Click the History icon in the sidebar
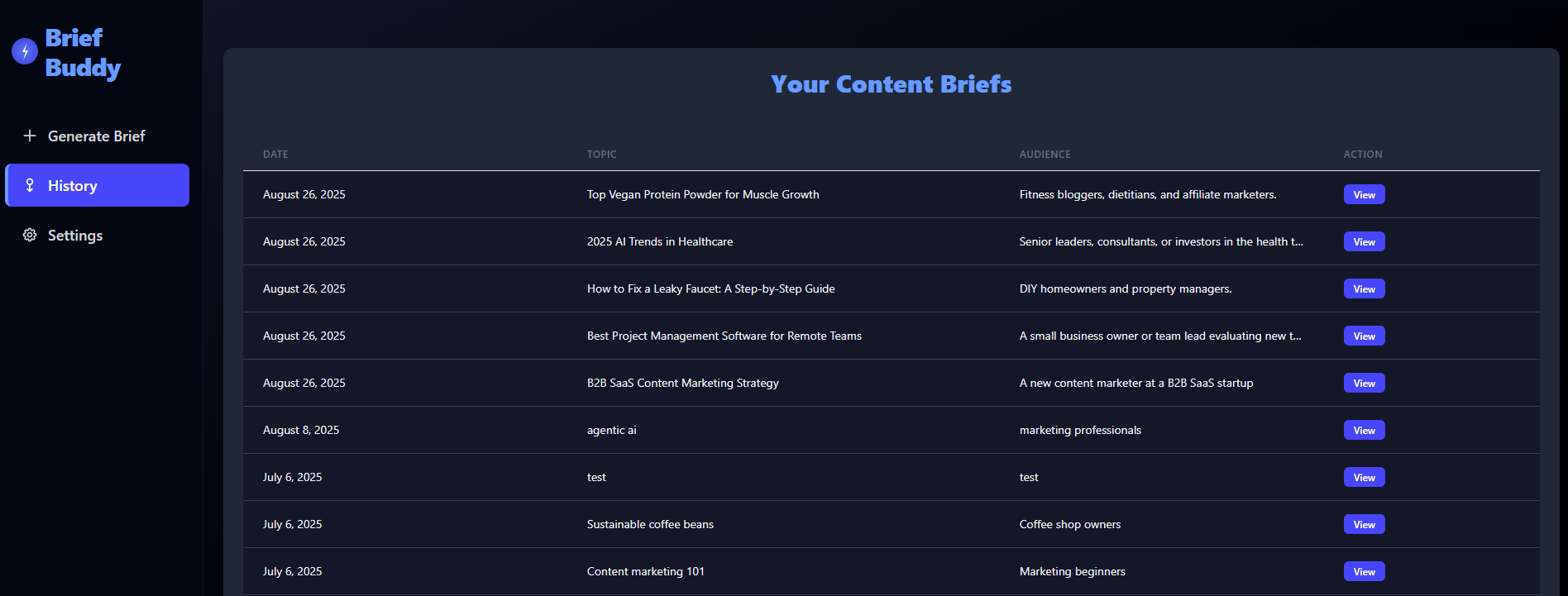The height and width of the screenshot is (596, 1568). tap(30, 185)
